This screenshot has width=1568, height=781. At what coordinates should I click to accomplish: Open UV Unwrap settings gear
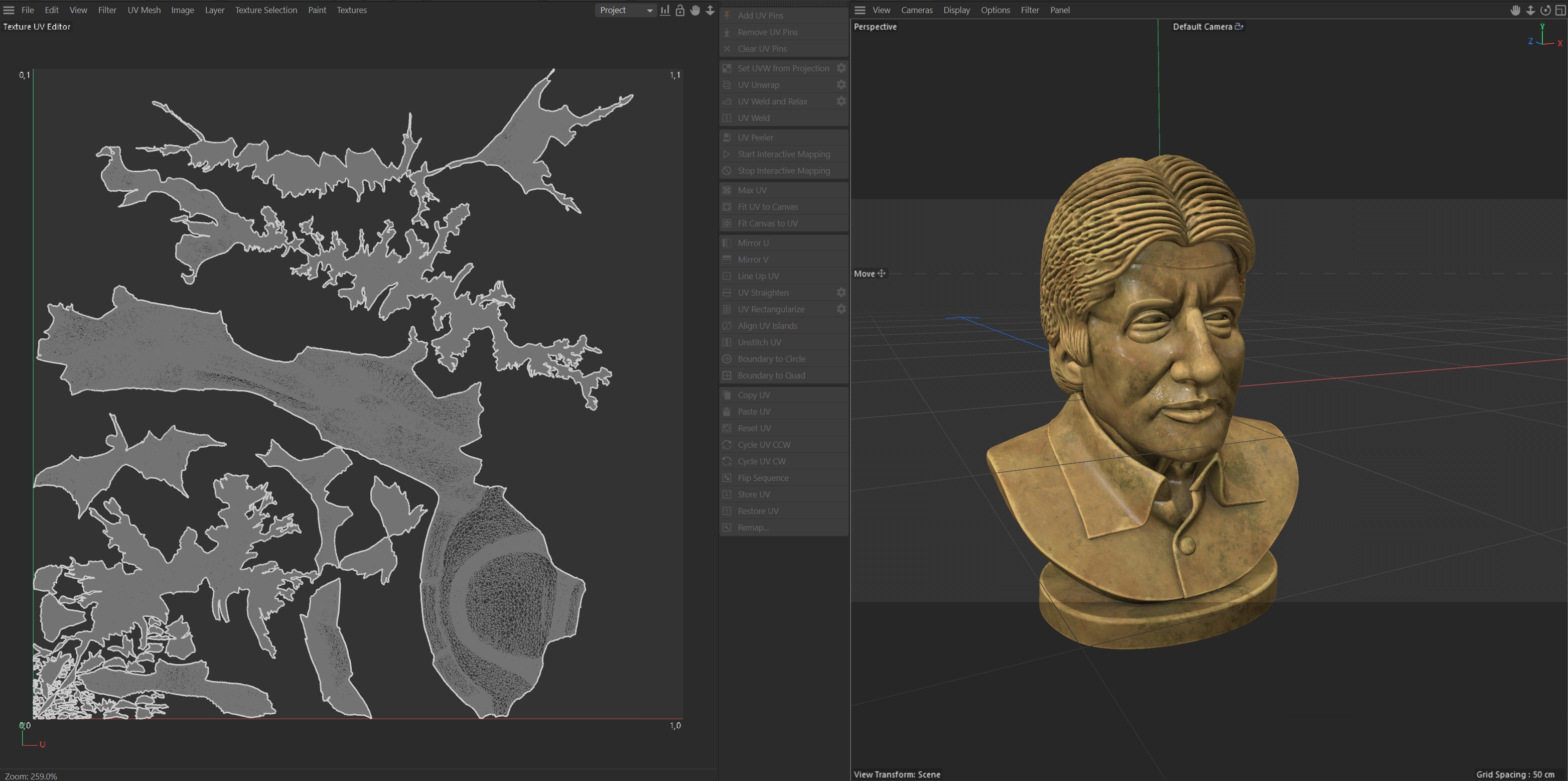(x=841, y=85)
